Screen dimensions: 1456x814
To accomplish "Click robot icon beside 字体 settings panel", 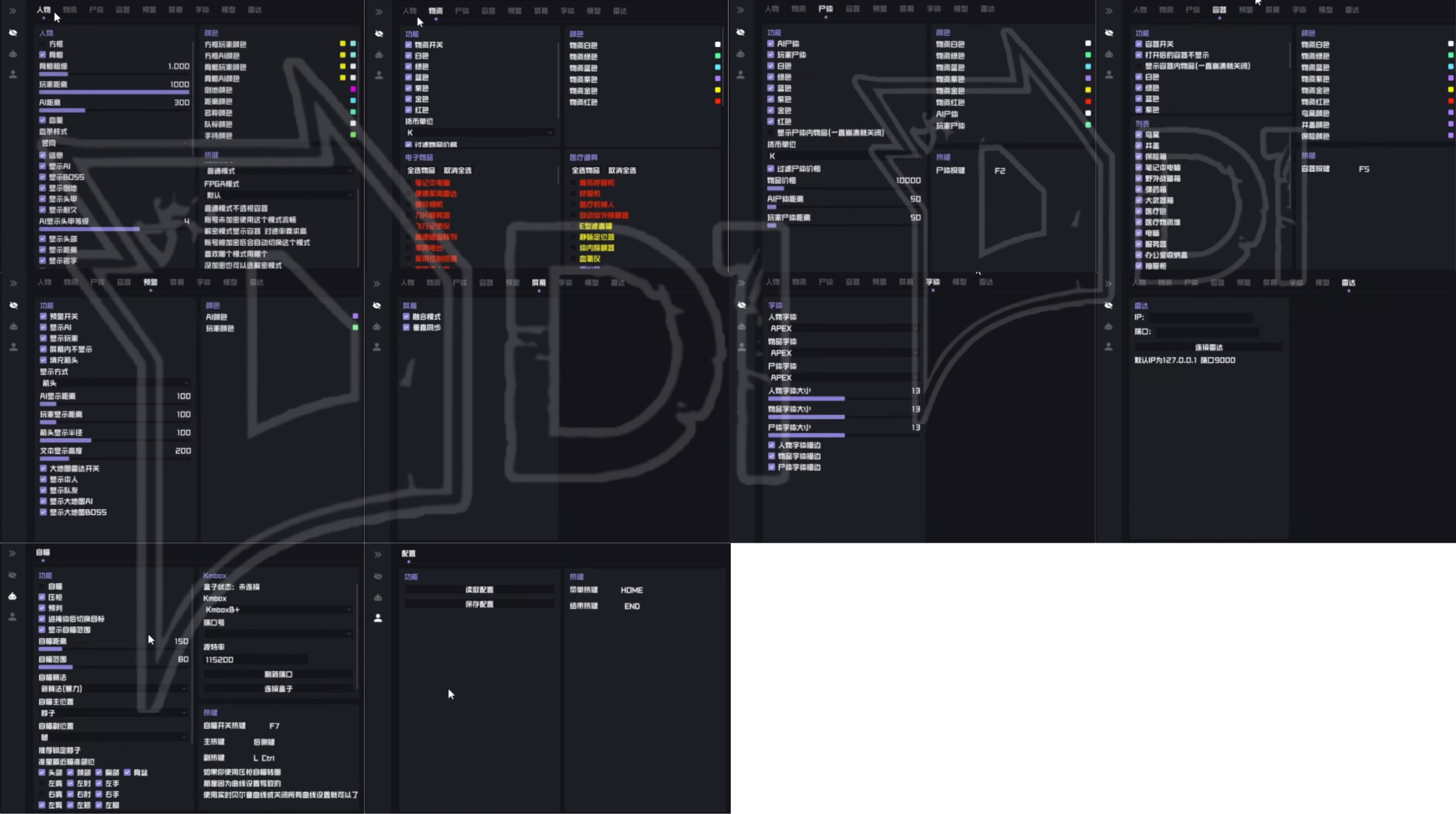I will [x=741, y=327].
